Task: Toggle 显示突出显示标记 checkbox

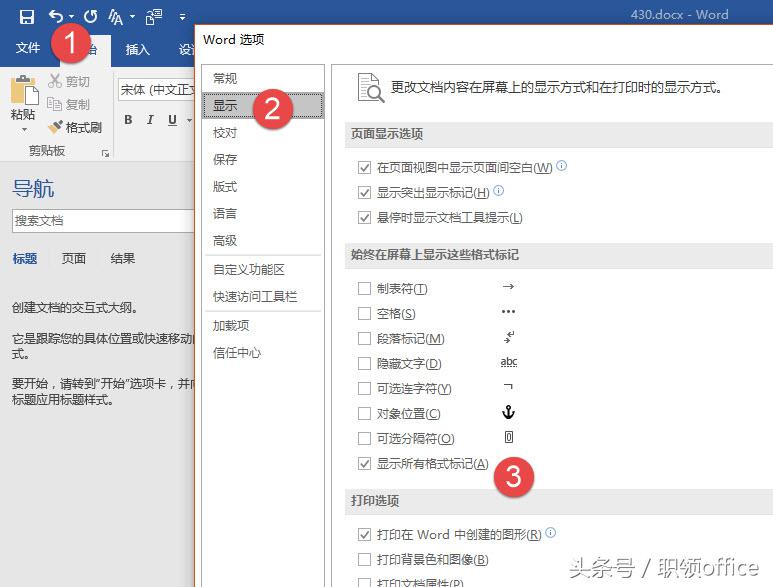Action: point(364,192)
